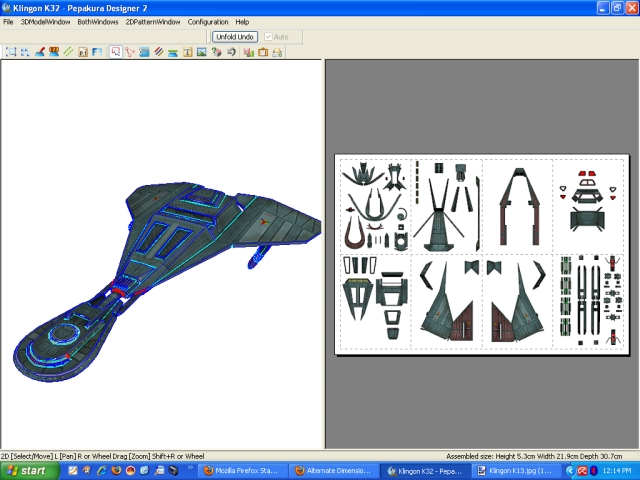640x480 pixels.
Task: Click the striped colored lines icon
Action: coord(159,52)
